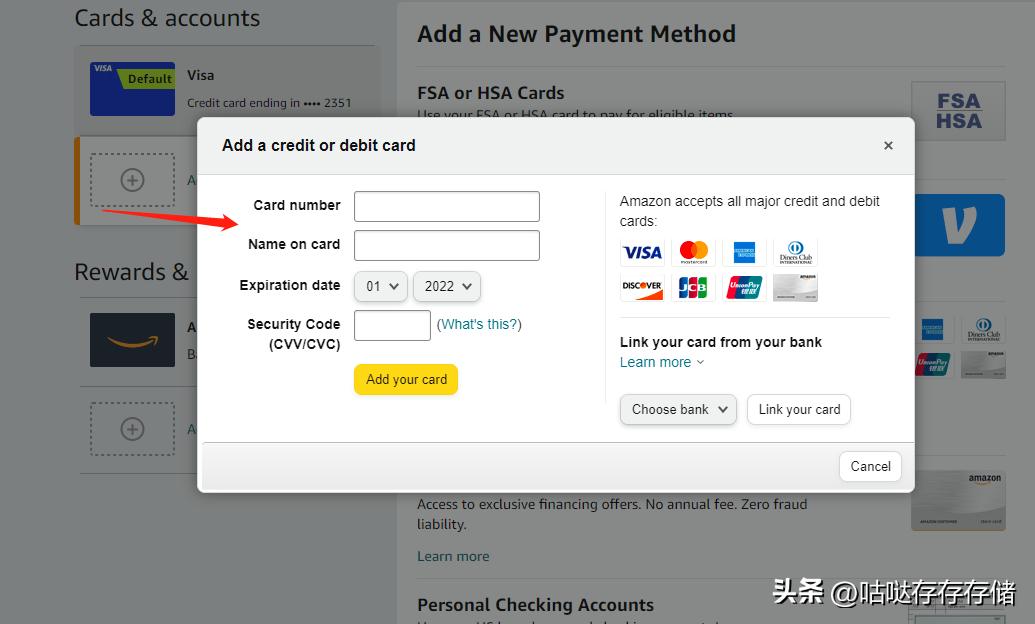The width and height of the screenshot is (1035, 624).
Task: Cancel the add card dialog
Action: point(870,466)
